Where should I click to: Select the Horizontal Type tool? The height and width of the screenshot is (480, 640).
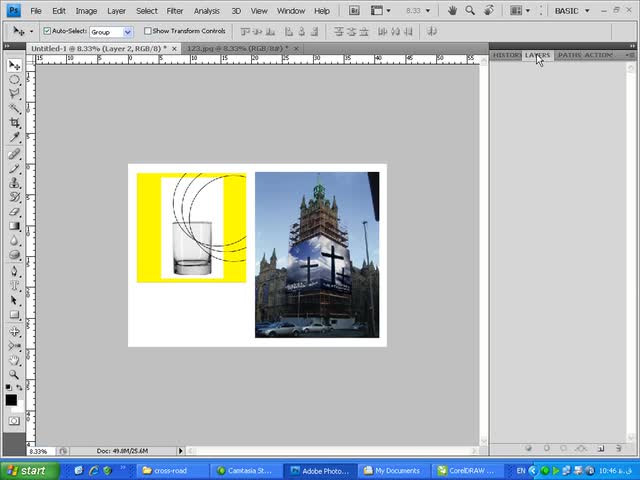click(x=14, y=285)
